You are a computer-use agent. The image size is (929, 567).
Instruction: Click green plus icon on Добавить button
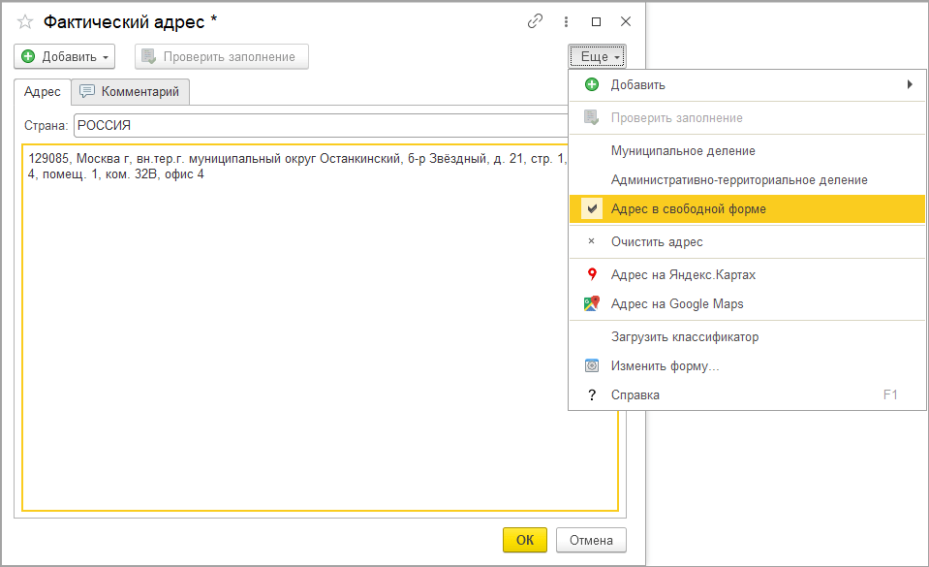(x=28, y=56)
